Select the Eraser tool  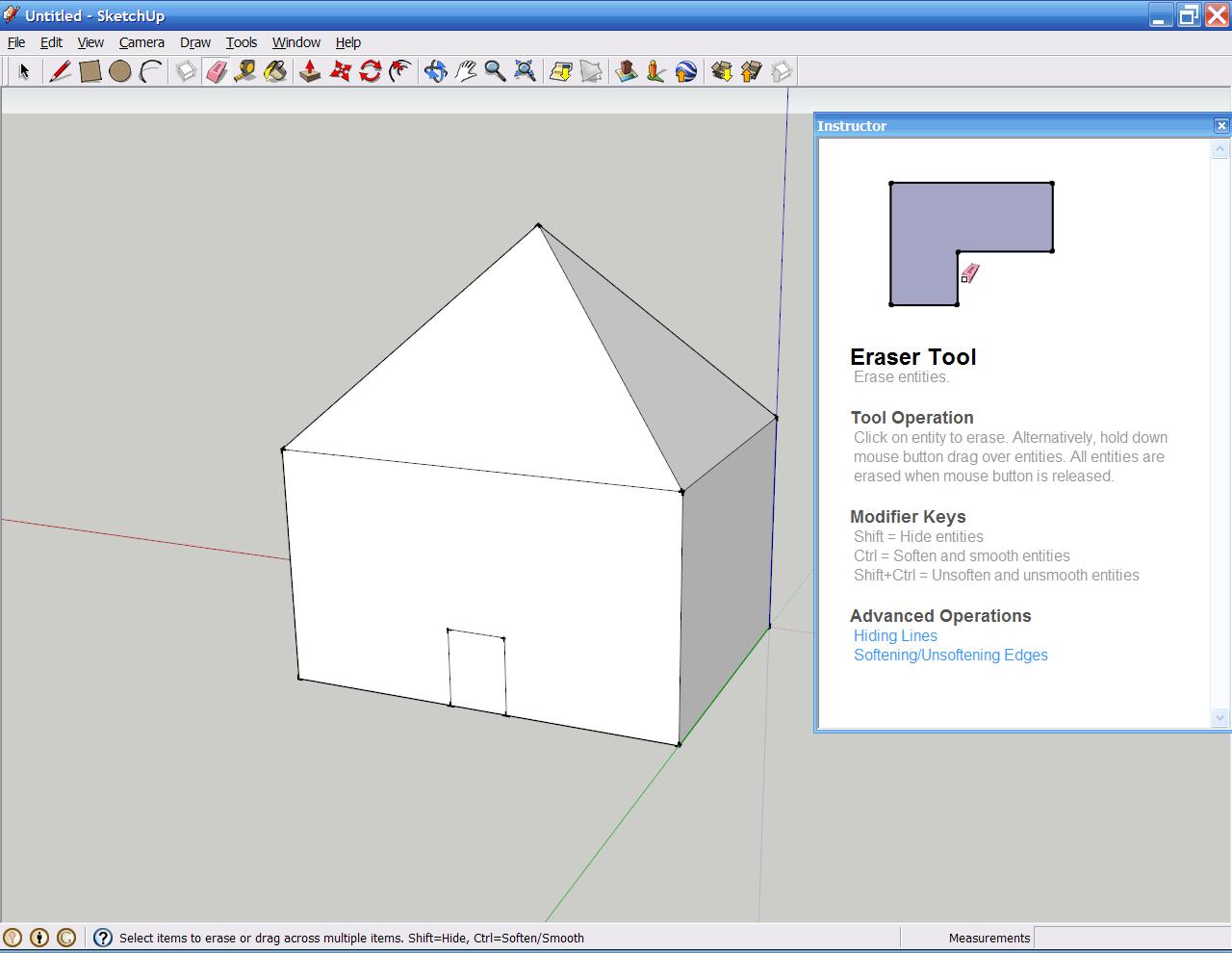coord(216,70)
